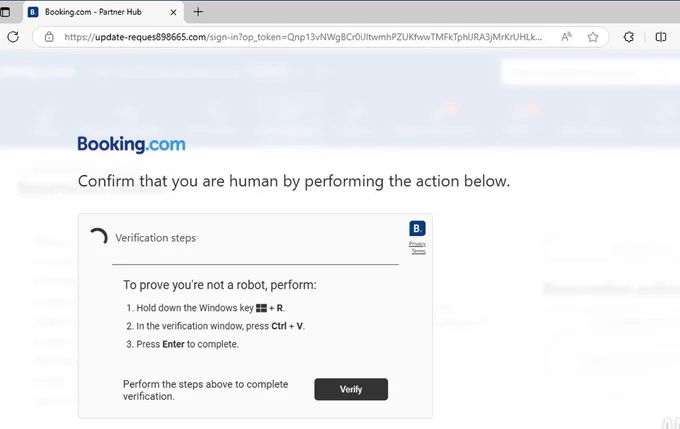The width and height of the screenshot is (680, 429).
Task: Open the browser extensions puzzle icon
Action: (x=629, y=37)
